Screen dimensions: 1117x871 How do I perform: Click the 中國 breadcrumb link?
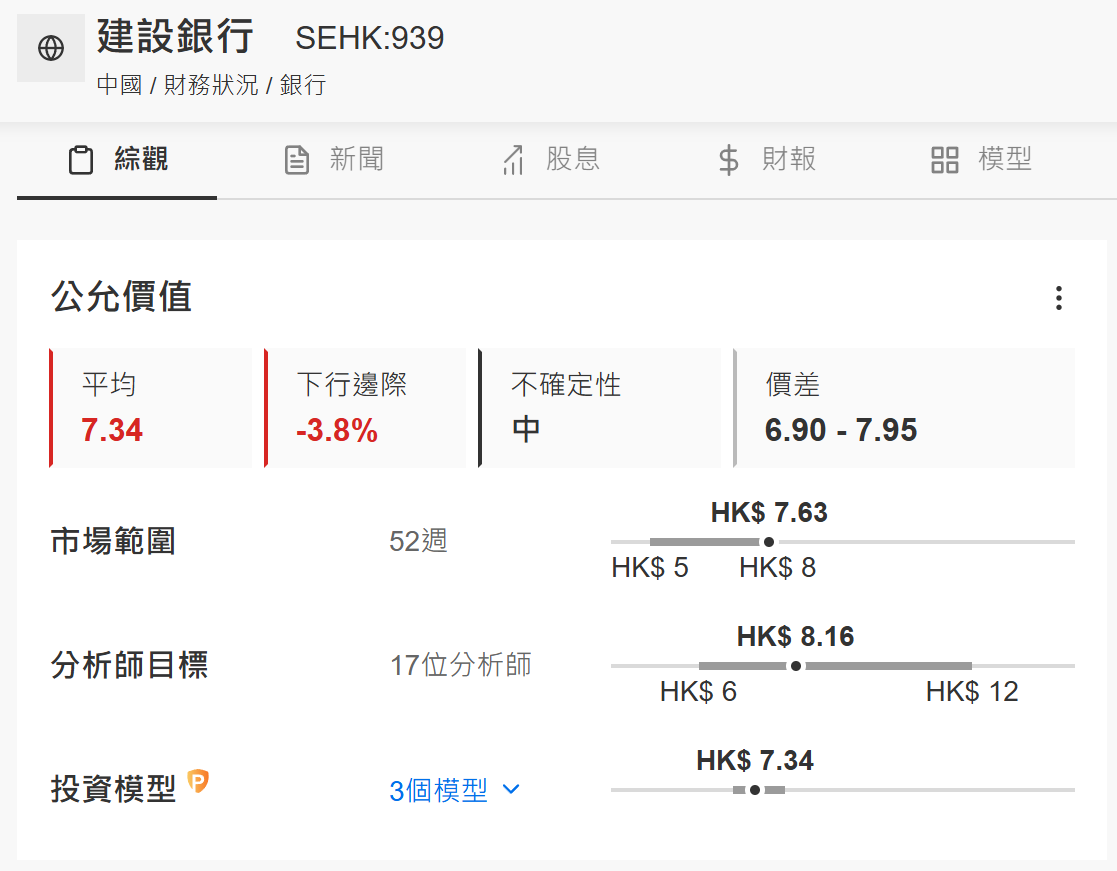tap(119, 85)
